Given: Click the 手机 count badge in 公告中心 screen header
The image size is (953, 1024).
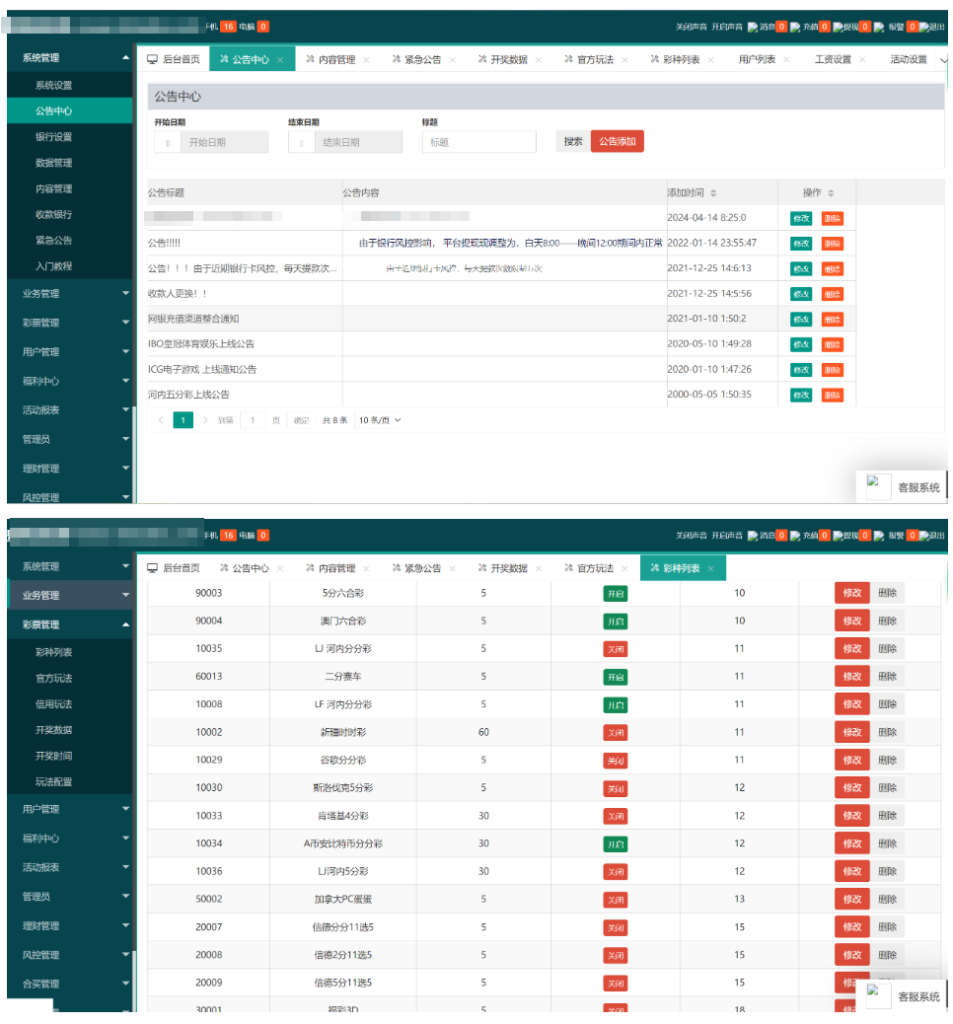Looking at the screenshot, I should pyautogui.click(x=228, y=27).
